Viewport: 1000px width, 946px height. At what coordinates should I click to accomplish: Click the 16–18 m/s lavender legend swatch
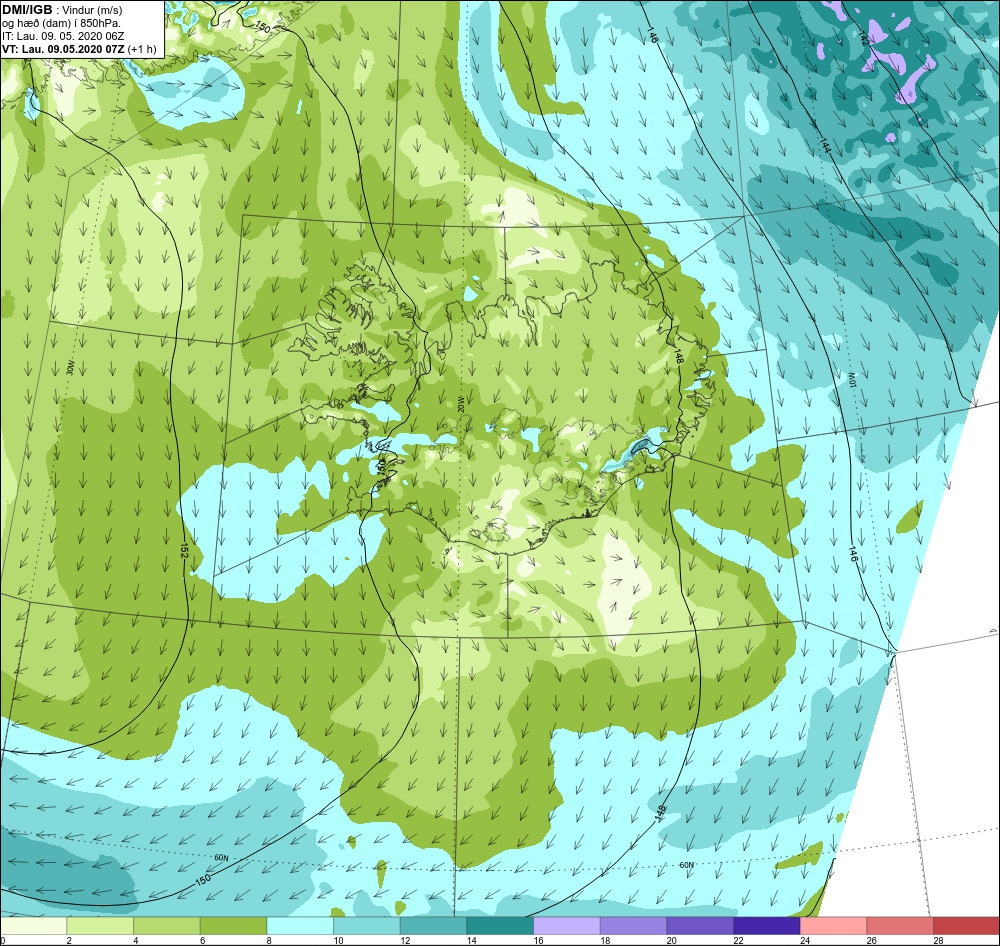[x=566, y=926]
